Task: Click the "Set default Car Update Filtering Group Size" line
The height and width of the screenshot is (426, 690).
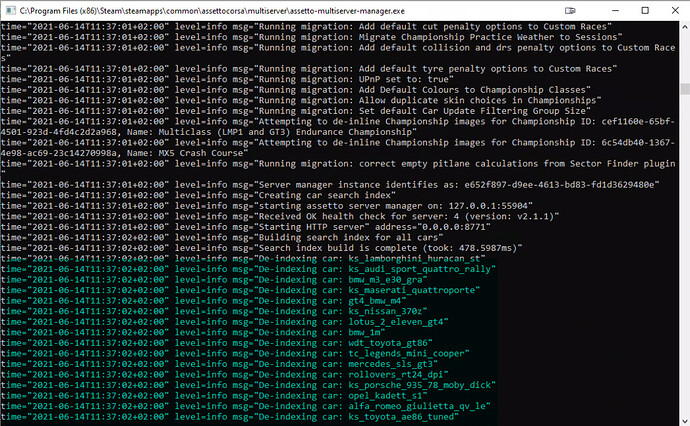Action: [296, 111]
